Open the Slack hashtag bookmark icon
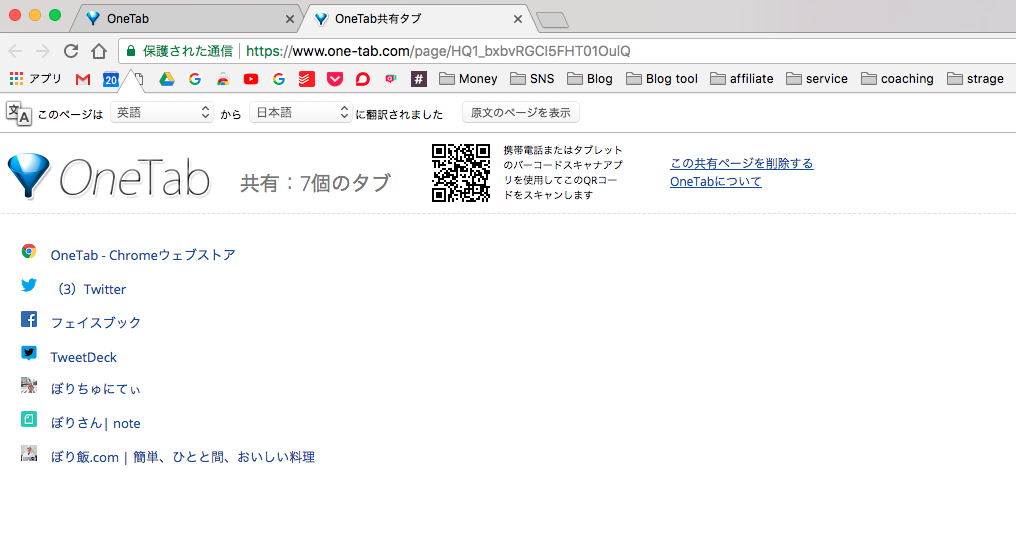 [419, 79]
